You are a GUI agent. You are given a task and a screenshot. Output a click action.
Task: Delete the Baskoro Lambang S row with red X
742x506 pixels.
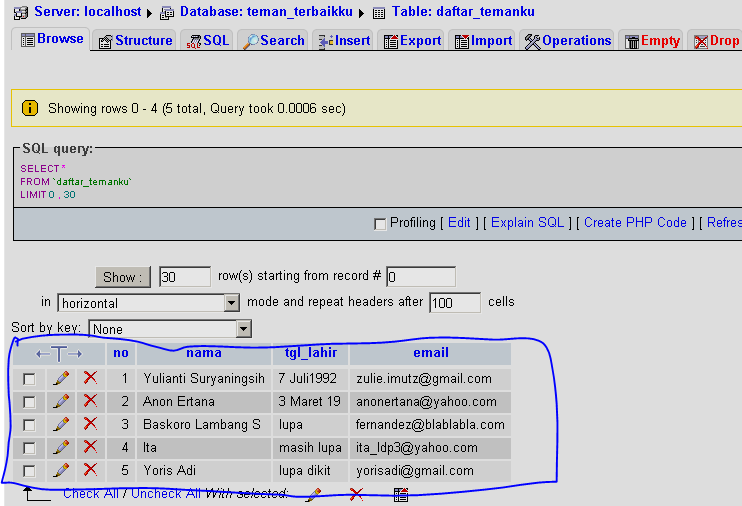pos(90,424)
